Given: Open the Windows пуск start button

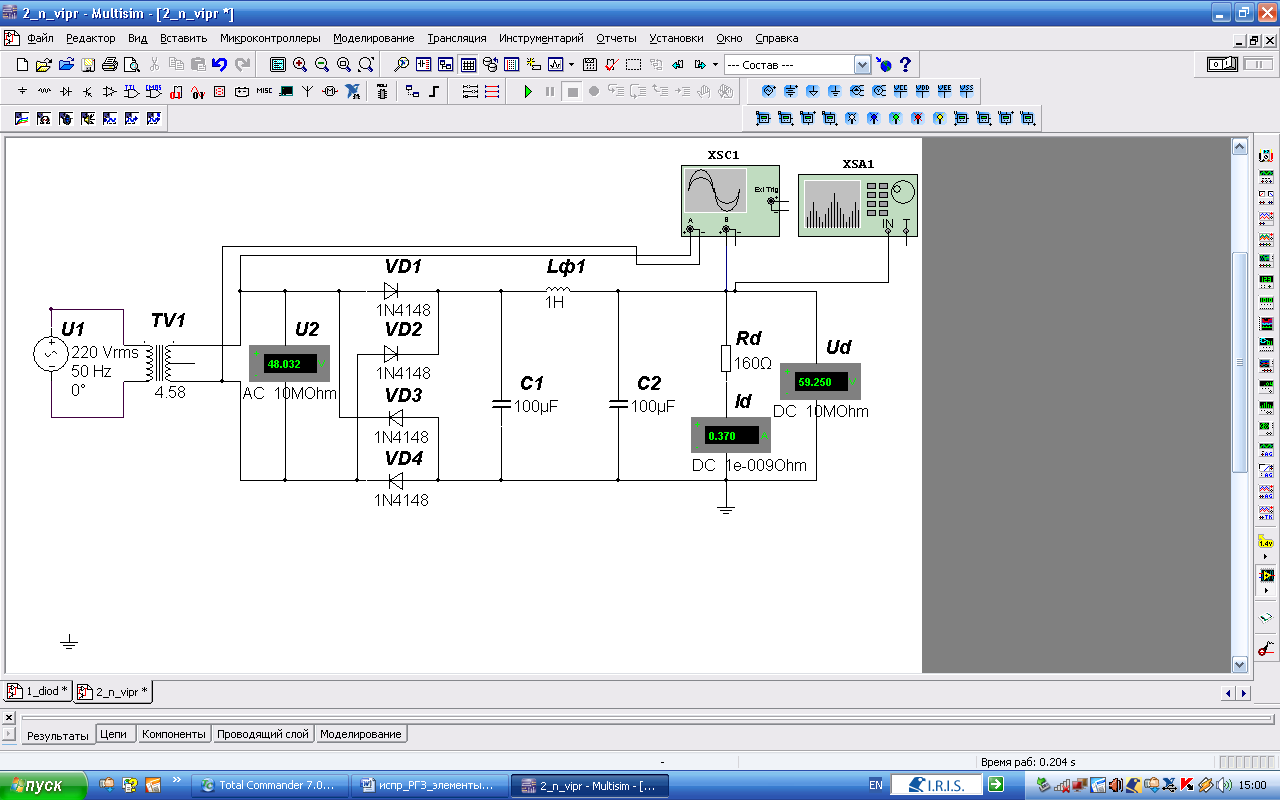Looking at the screenshot, I should [x=43, y=785].
